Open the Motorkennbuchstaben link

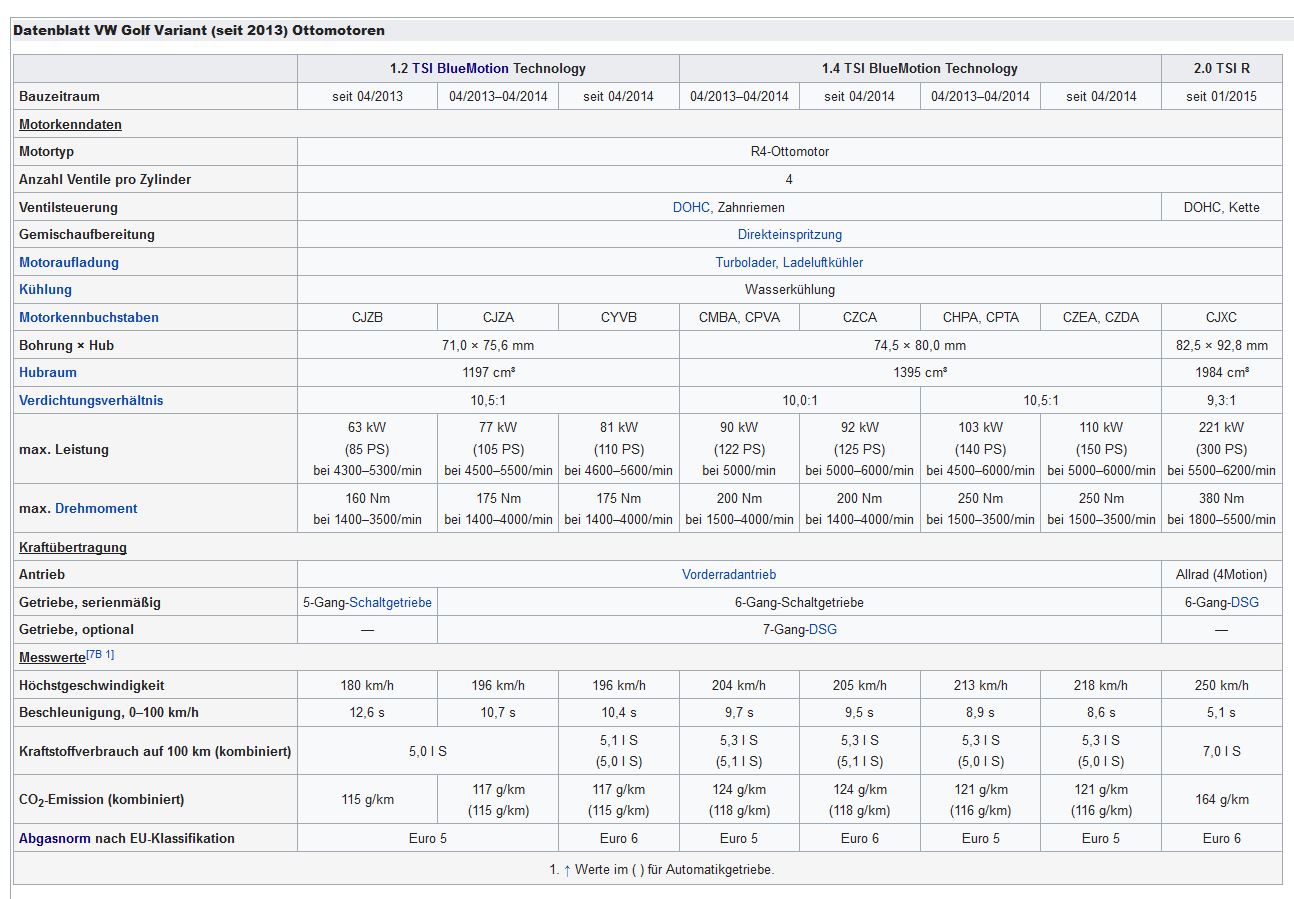pyautogui.click(x=89, y=318)
